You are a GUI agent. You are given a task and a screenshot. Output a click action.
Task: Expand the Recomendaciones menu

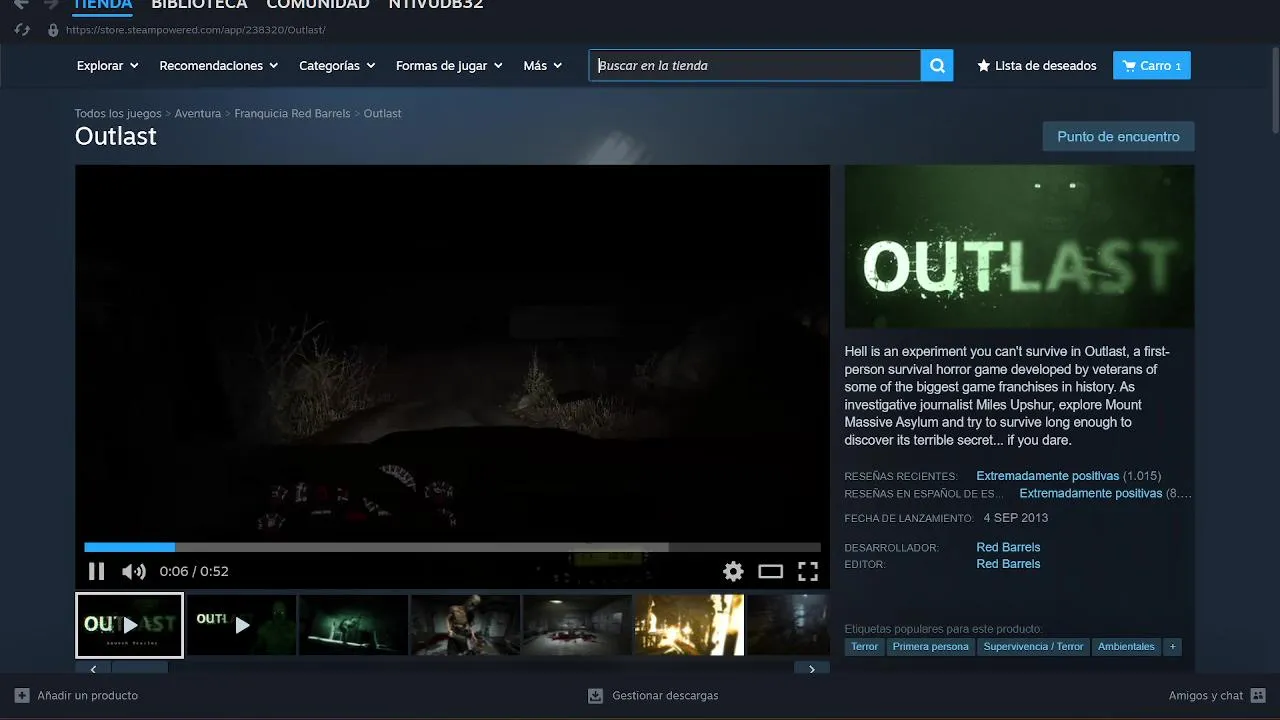(218, 66)
